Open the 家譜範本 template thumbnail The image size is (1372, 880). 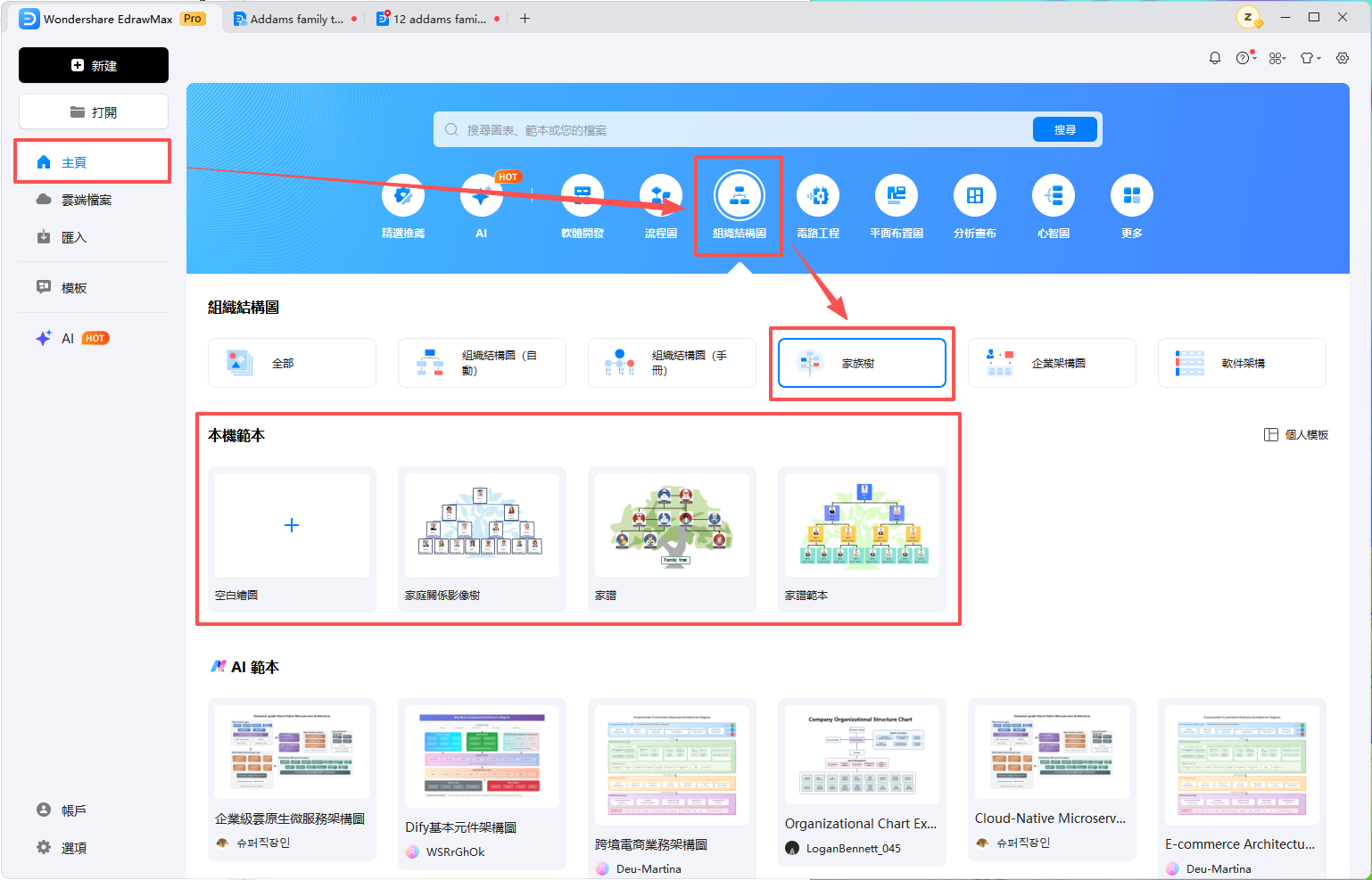pos(862,525)
